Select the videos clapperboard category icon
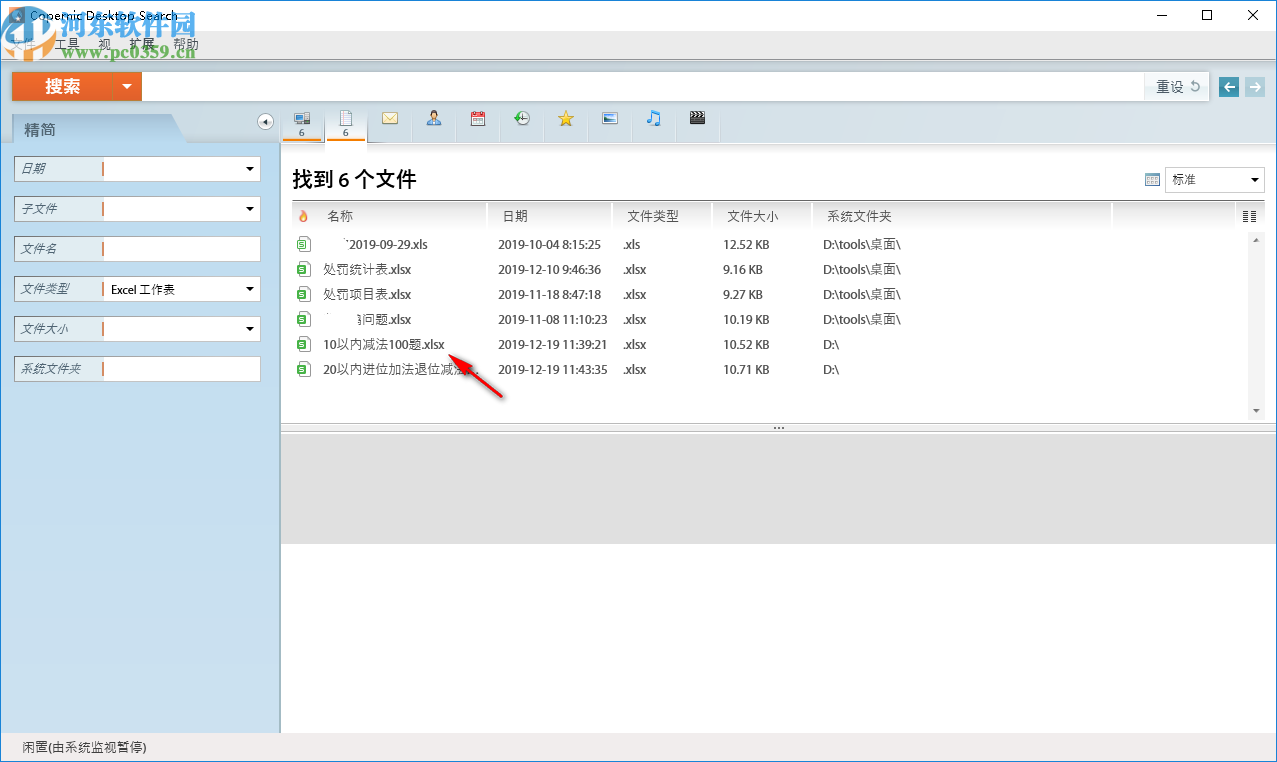The image size is (1277, 762). pyautogui.click(x=697, y=119)
